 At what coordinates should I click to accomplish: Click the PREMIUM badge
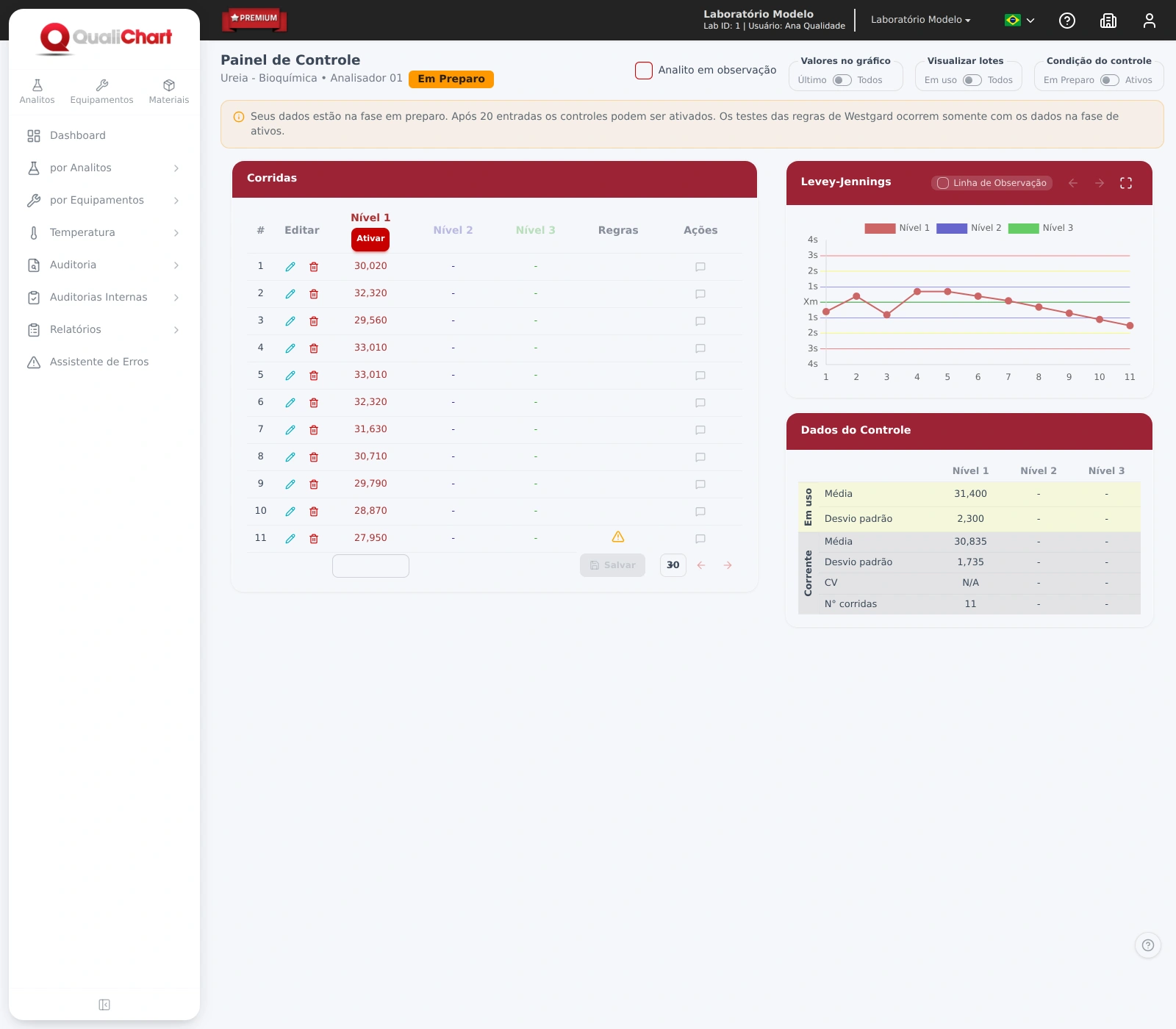[254, 19]
